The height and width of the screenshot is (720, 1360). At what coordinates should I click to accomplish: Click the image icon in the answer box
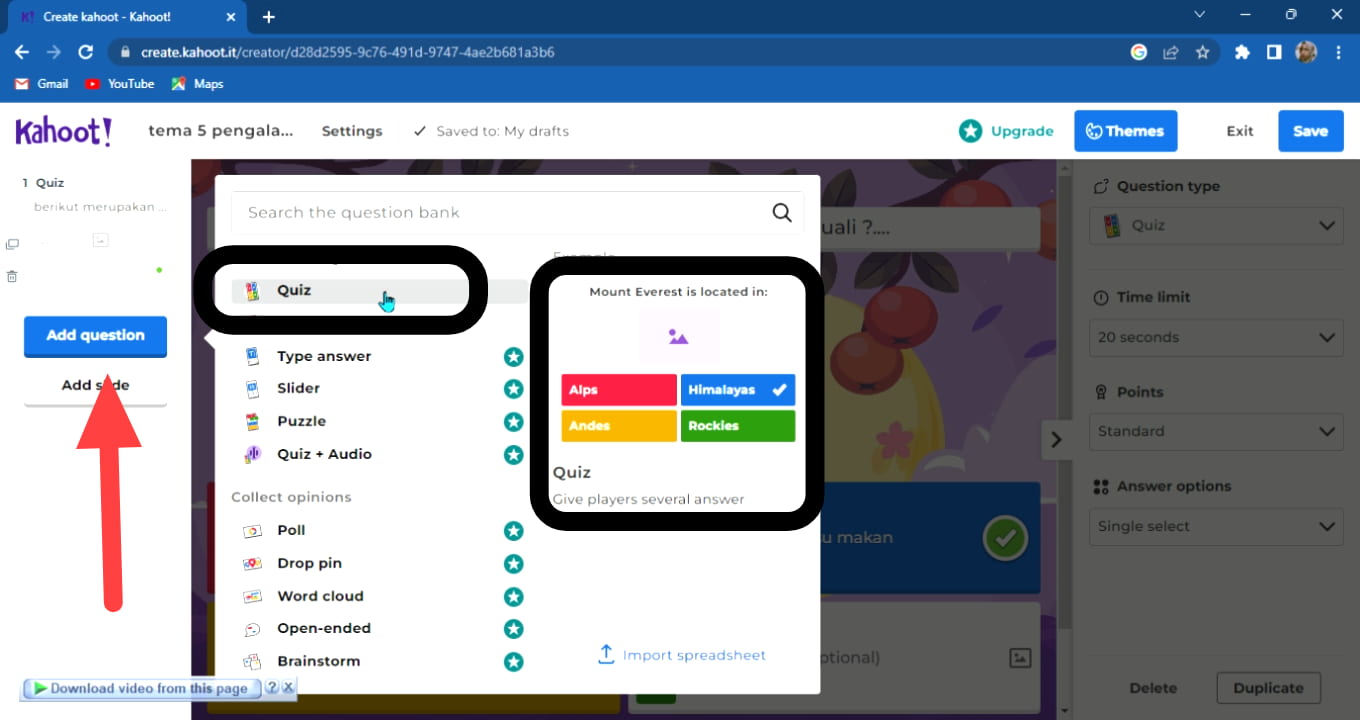coord(1020,657)
